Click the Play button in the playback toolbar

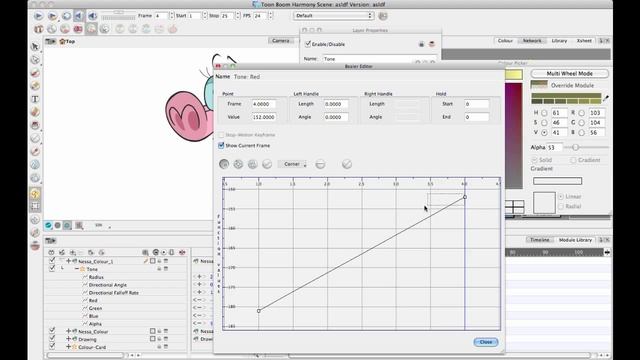[x=38, y=16]
